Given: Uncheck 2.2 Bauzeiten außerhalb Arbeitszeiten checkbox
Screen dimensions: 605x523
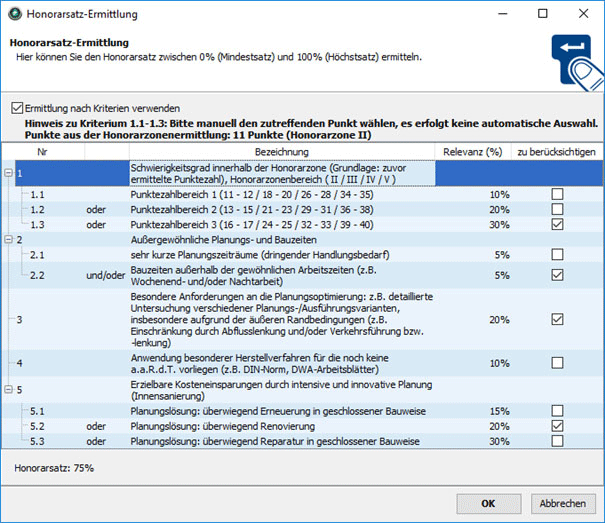Looking at the screenshot, I should pos(557,275).
